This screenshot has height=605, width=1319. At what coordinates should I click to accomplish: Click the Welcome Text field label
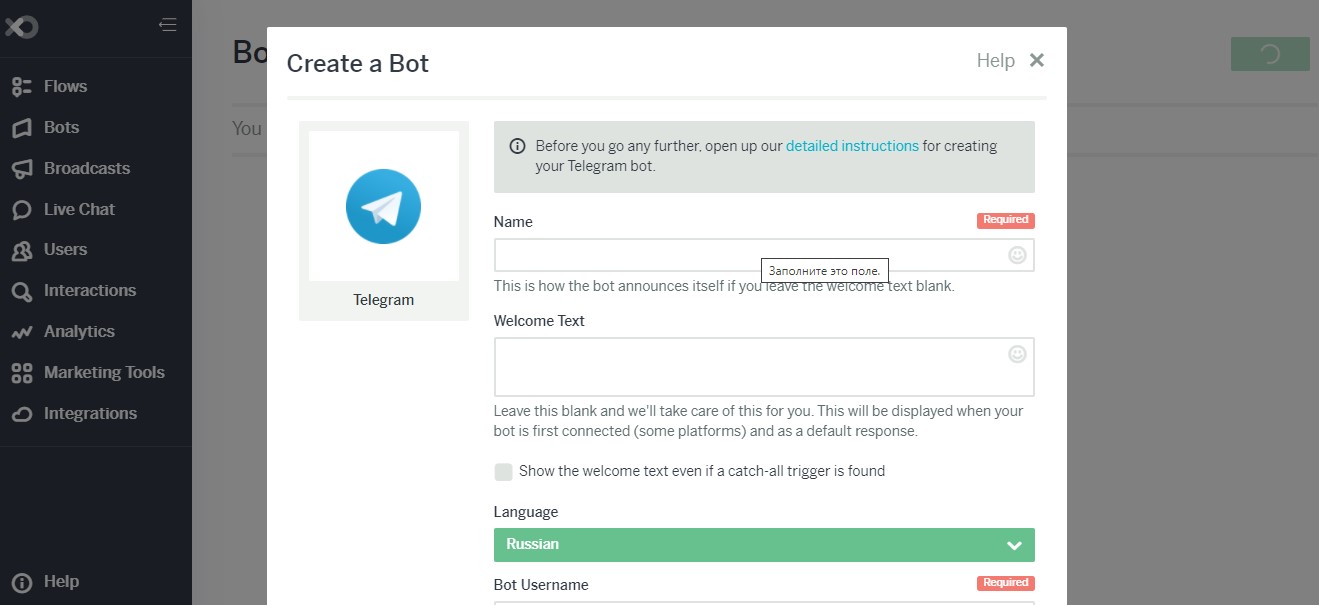point(540,321)
